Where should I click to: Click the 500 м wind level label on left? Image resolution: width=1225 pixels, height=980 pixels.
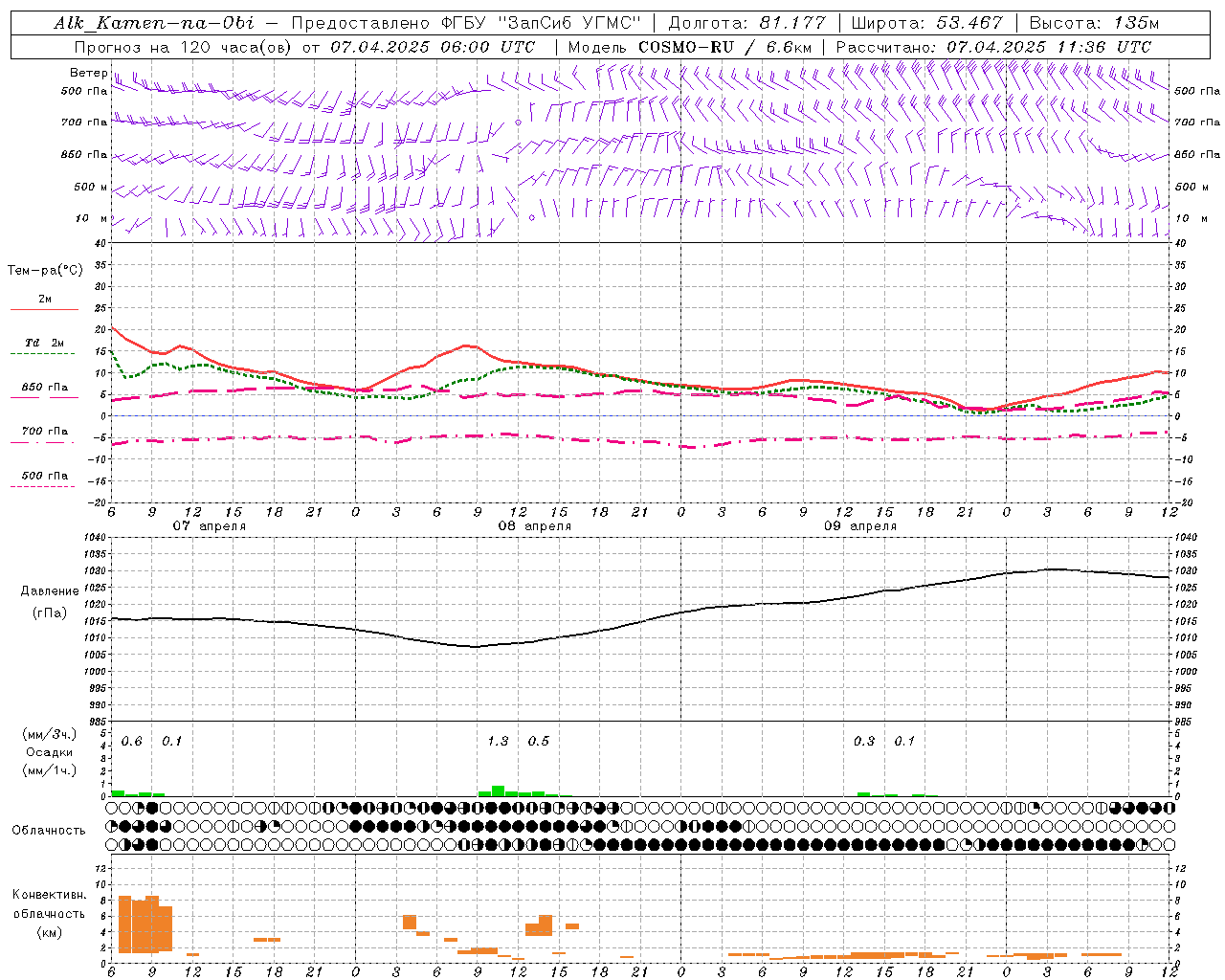pyautogui.click(x=91, y=188)
